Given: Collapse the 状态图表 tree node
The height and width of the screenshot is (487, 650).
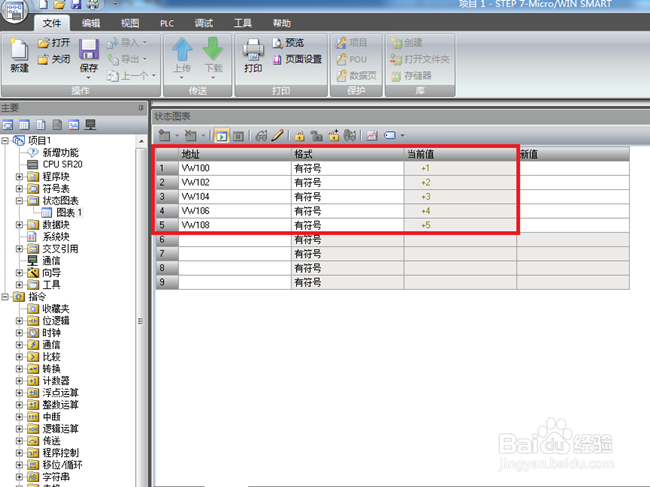Looking at the screenshot, I should coord(19,201).
